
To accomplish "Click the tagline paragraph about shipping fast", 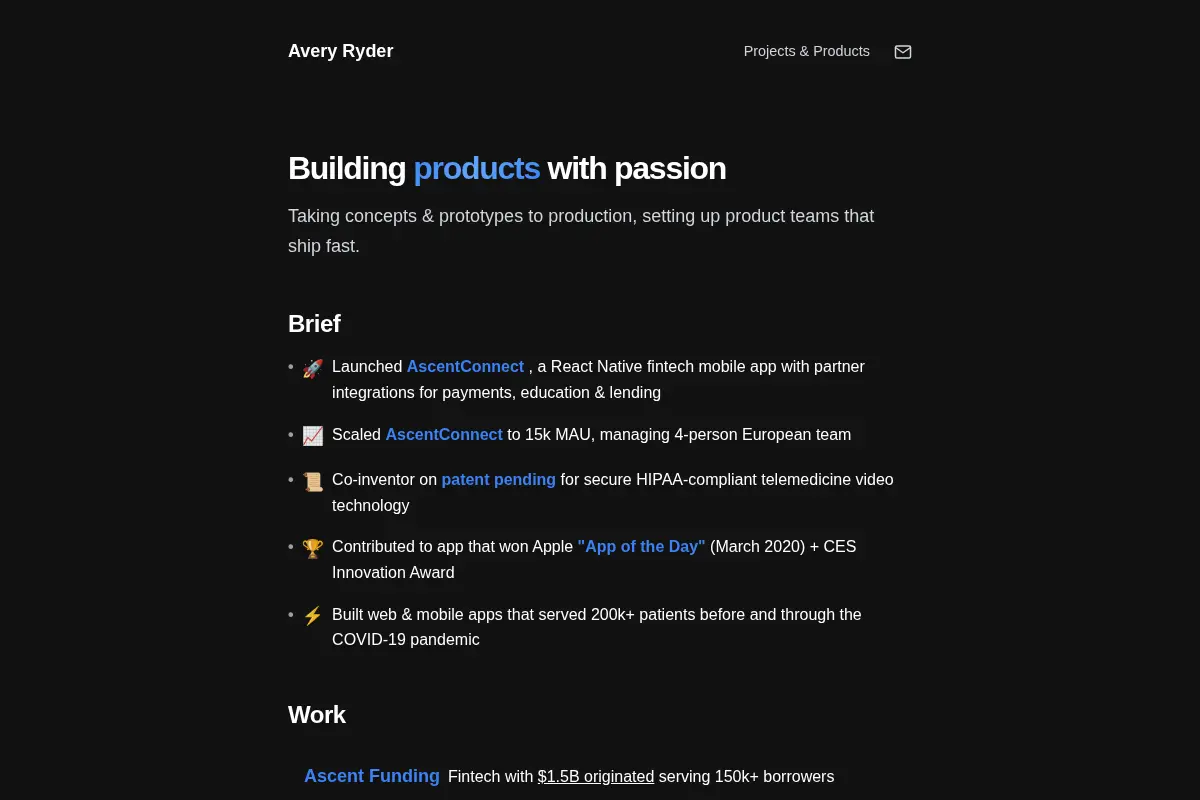I will pos(581,231).
